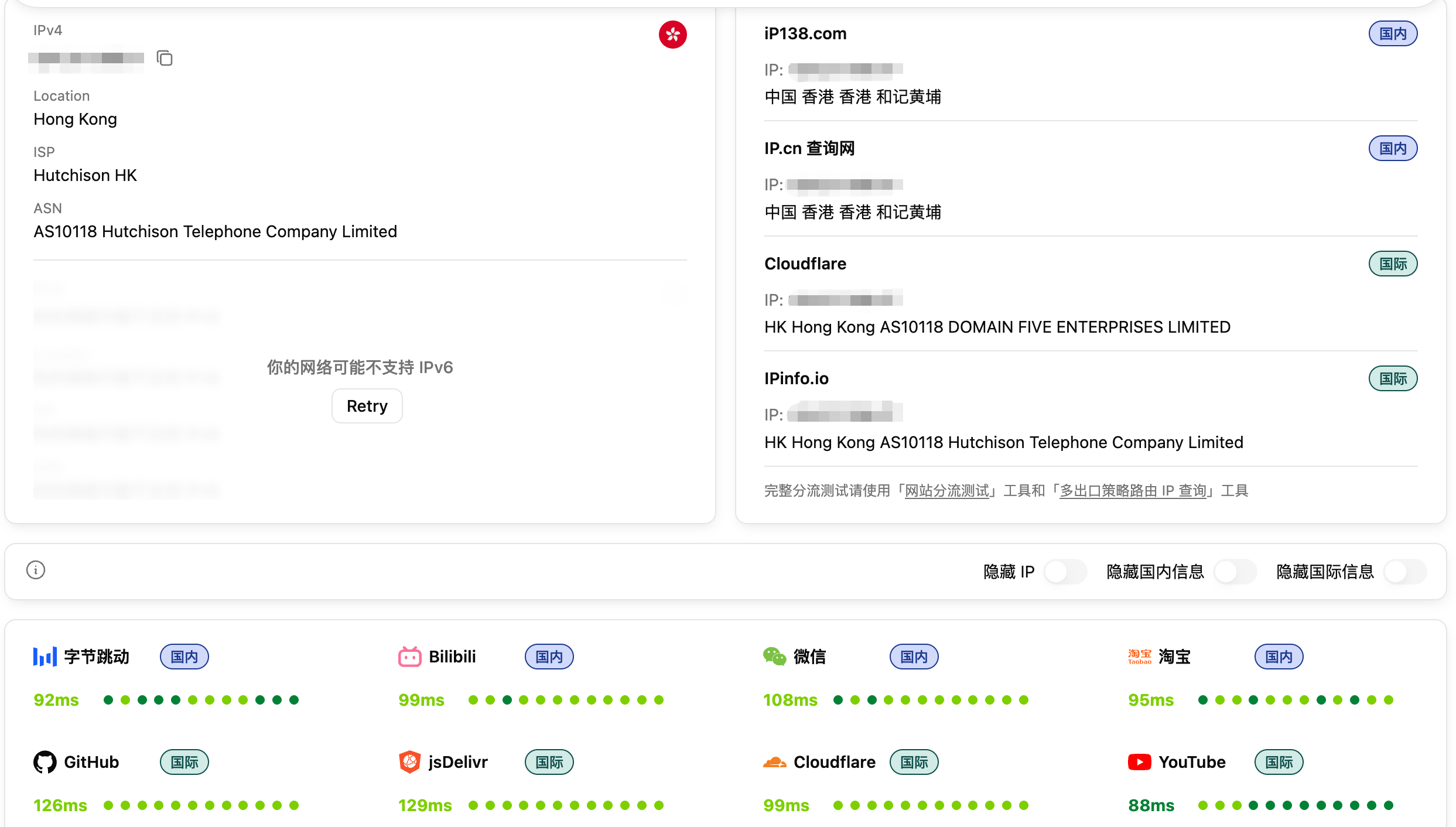1456x827 pixels.
Task: Click the 国际 badge next to IPinfo.io
Action: coord(1393,378)
